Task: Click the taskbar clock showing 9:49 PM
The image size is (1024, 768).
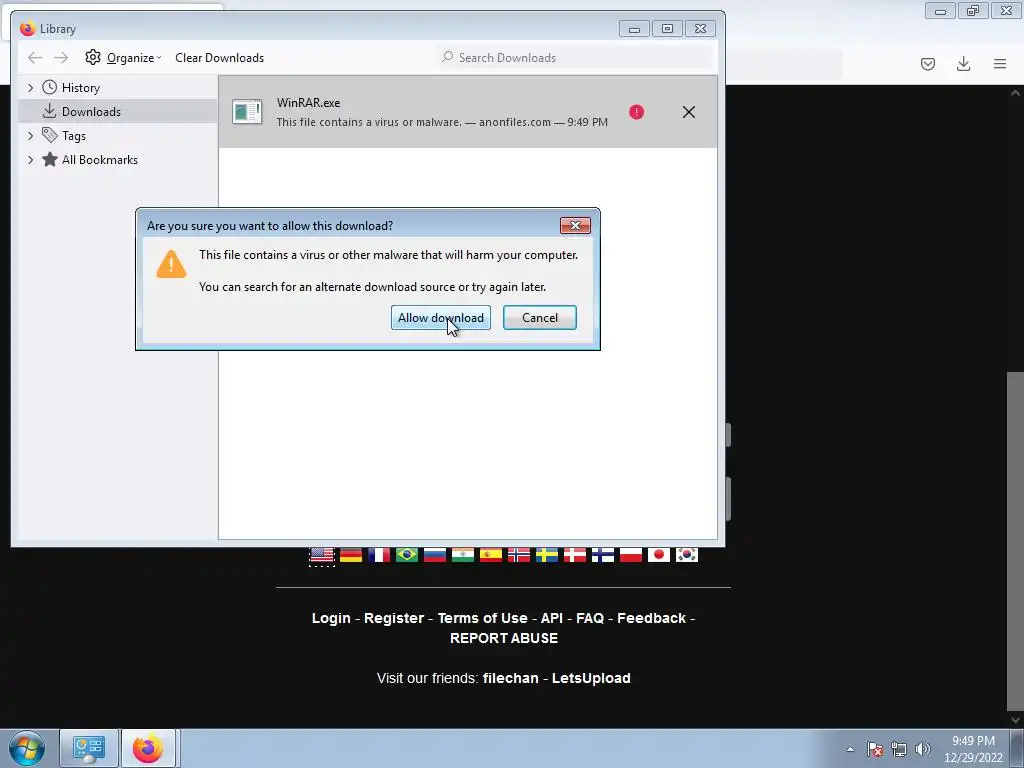Action: coord(973,749)
